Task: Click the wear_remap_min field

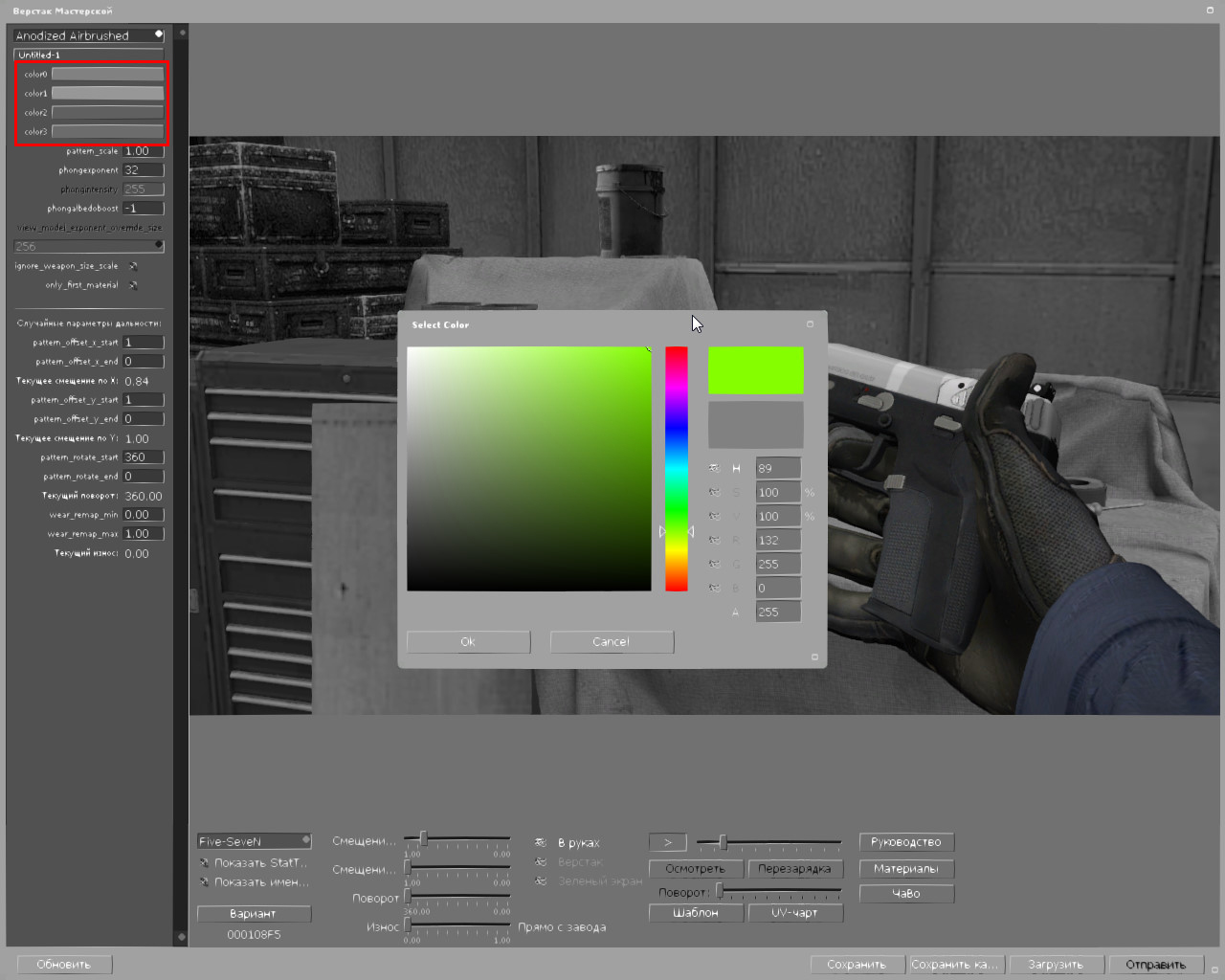Action: click(144, 515)
